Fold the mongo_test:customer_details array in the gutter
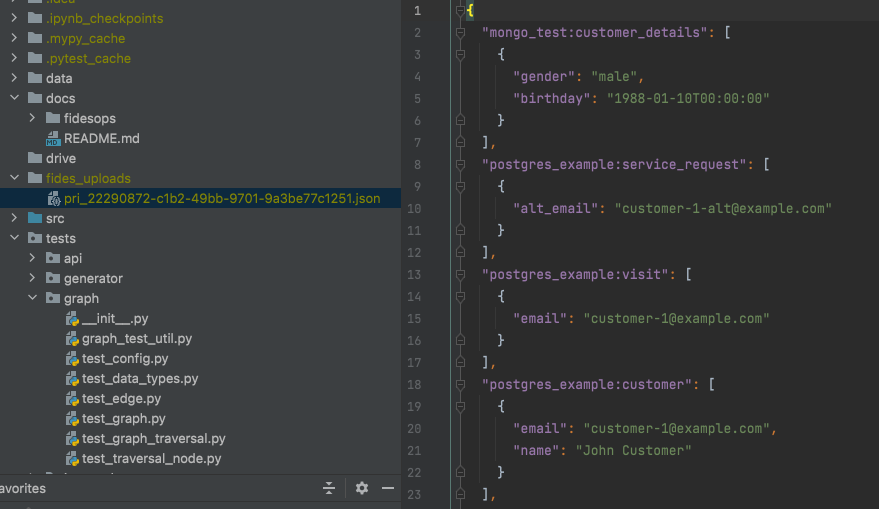The width and height of the screenshot is (879, 509). 460,32
